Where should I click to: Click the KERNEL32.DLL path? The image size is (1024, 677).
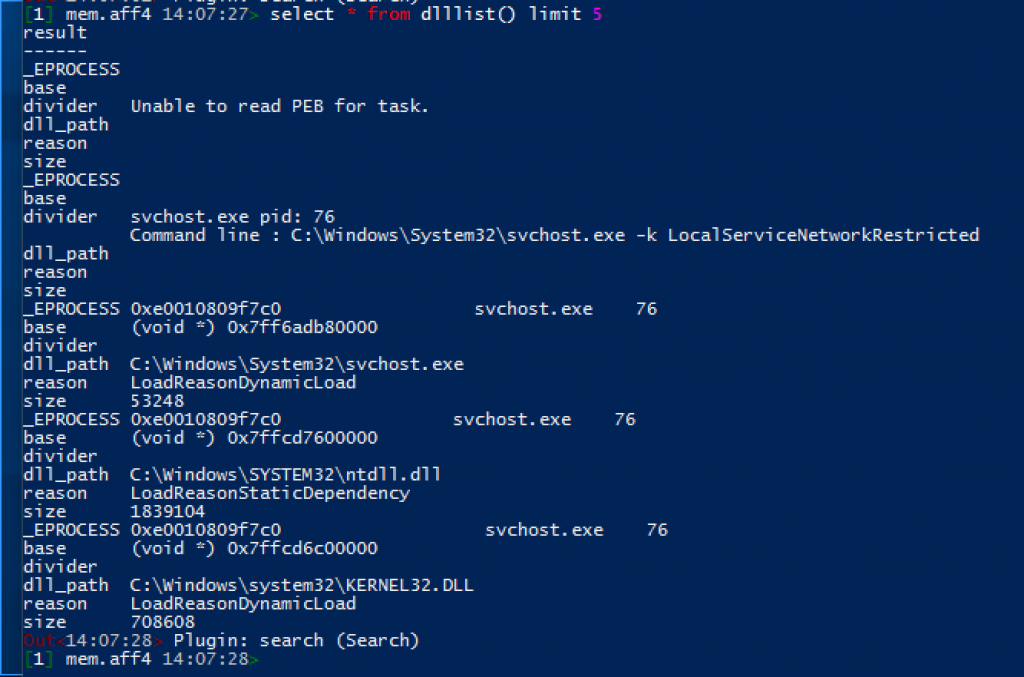pyautogui.click(x=301, y=585)
